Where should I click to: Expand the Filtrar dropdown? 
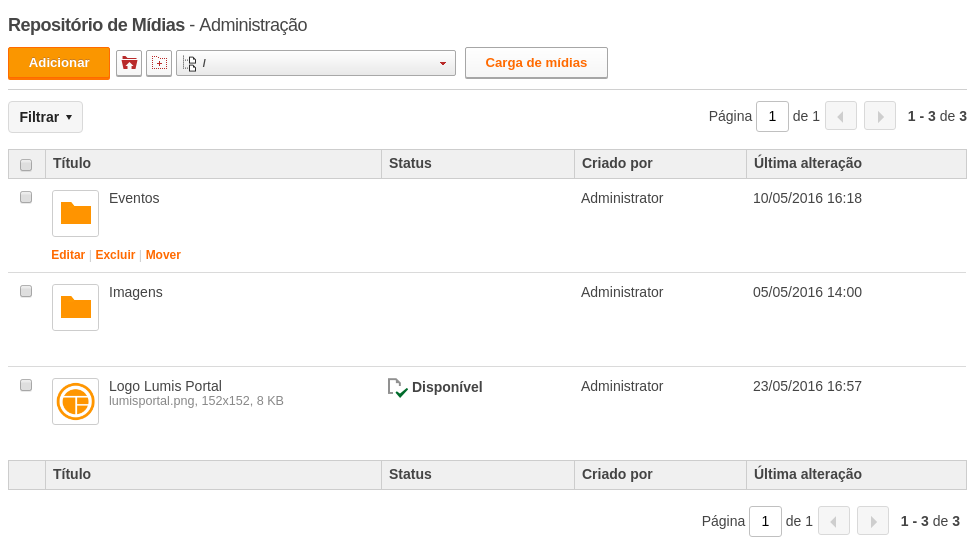click(x=45, y=117)
